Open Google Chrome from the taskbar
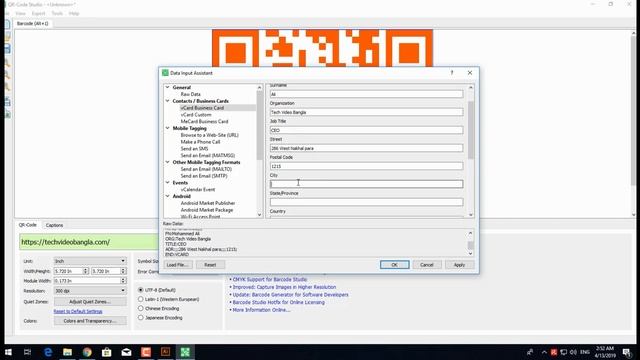The width and height of the screenshot is (640, 360). (87, 352)
